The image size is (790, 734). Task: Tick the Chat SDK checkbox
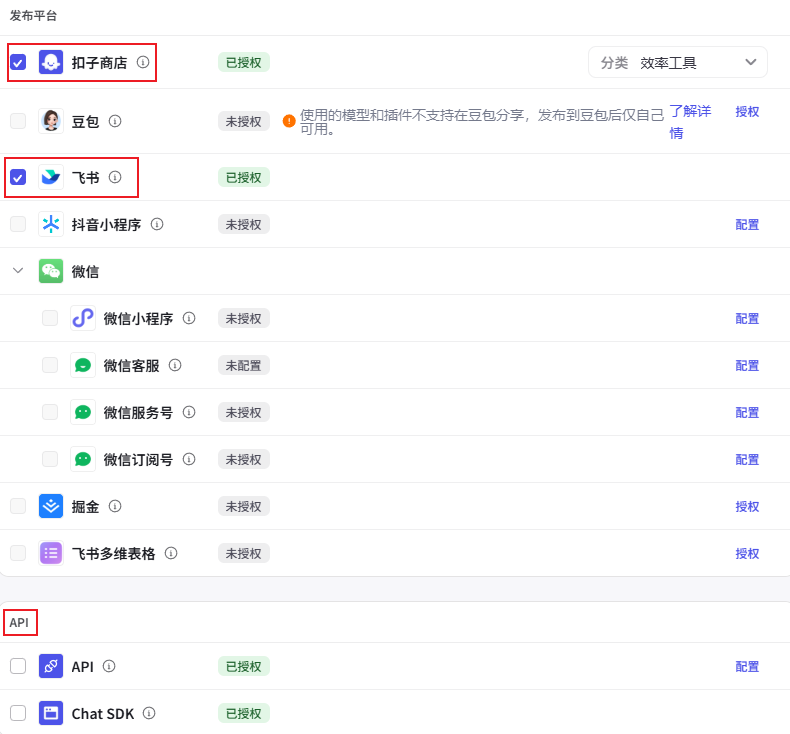coord(18,713)
